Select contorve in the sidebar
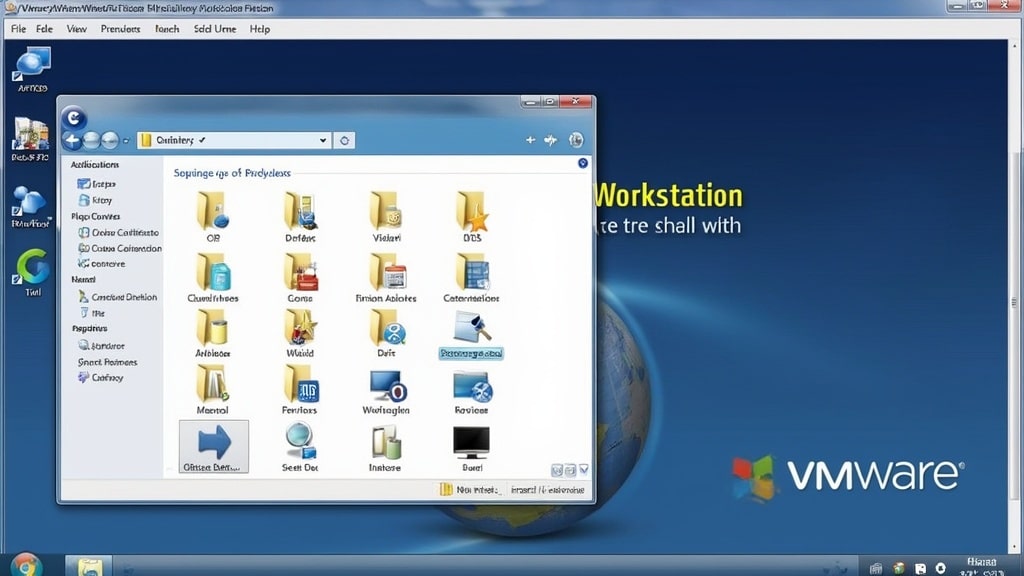The width and height of the screenshot is (1024, 576). point(101,264)
